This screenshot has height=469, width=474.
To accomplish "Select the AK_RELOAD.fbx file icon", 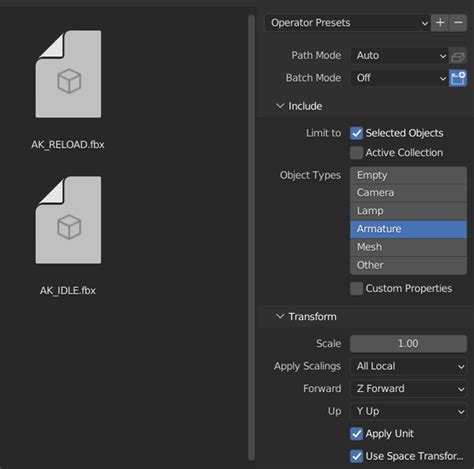I will click(68, 74).
